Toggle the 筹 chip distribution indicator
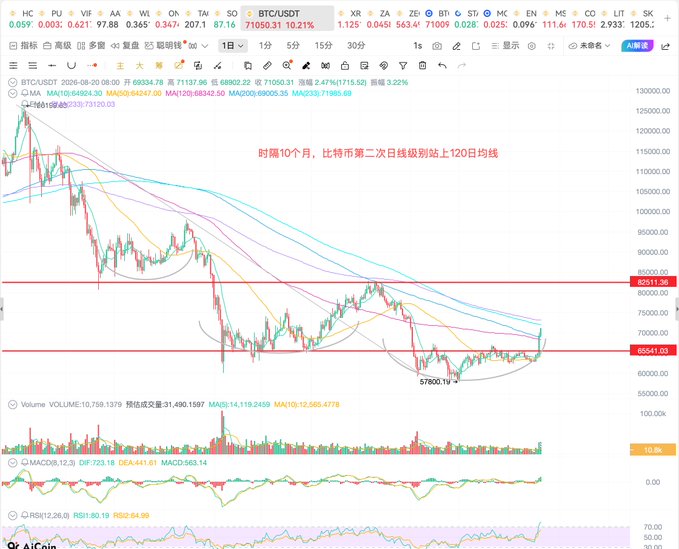The image size is (679, 549). click(159, 65)
